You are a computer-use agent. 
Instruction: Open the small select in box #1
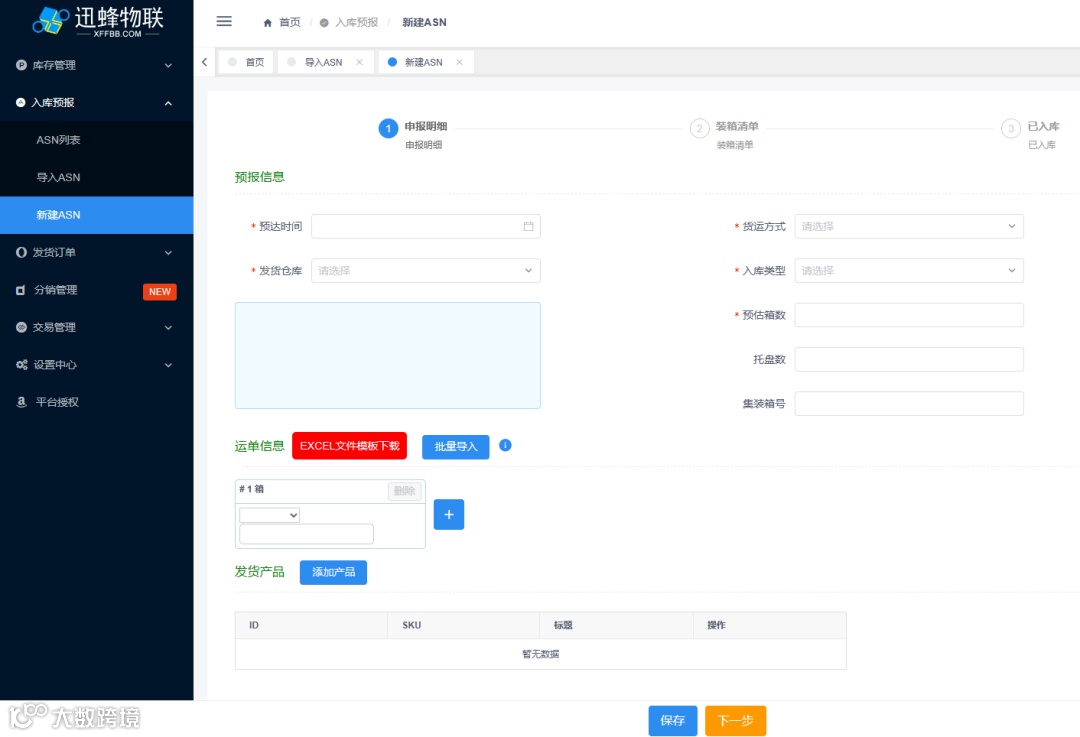[269, 515]
